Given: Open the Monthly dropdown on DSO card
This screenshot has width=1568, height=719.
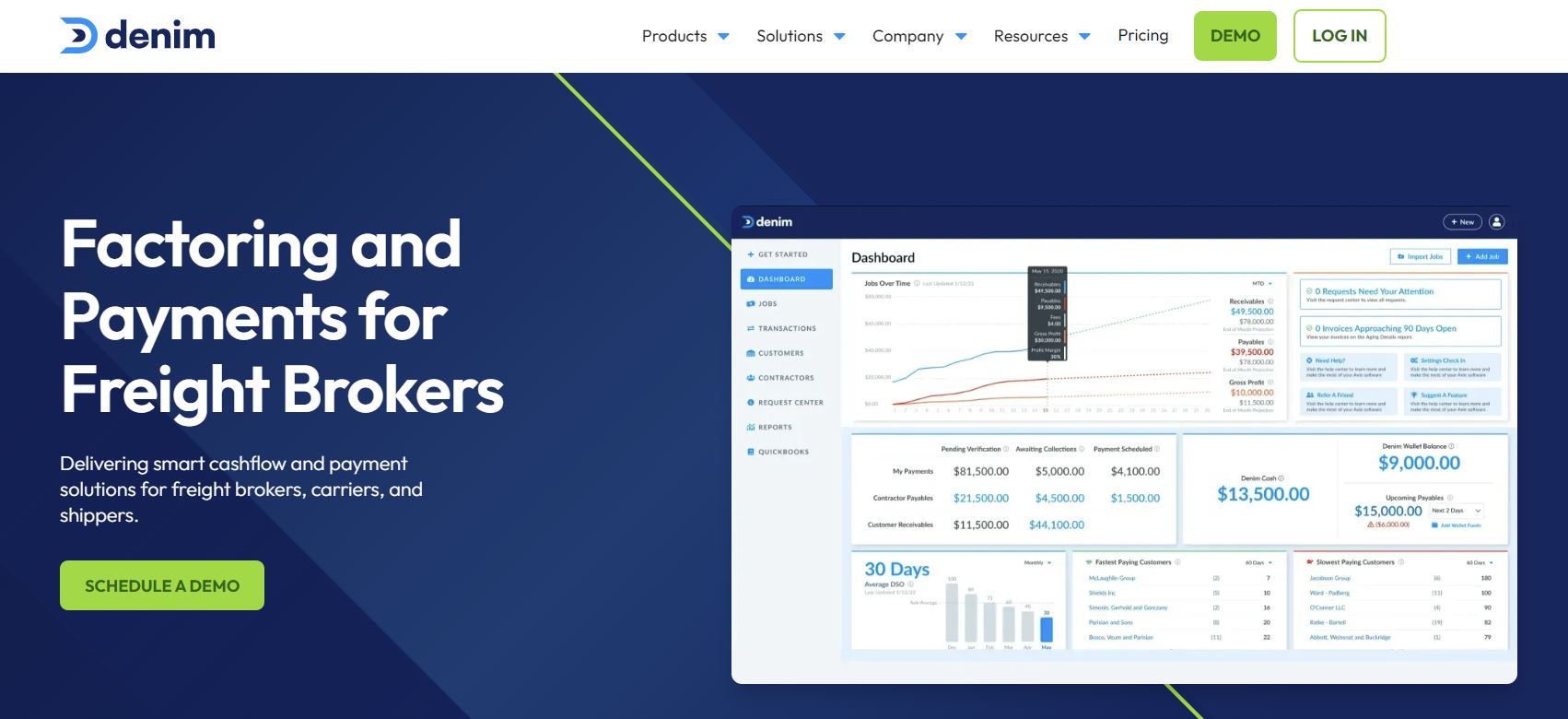Looking at the screenshot, I should (x=1038, y=562).
